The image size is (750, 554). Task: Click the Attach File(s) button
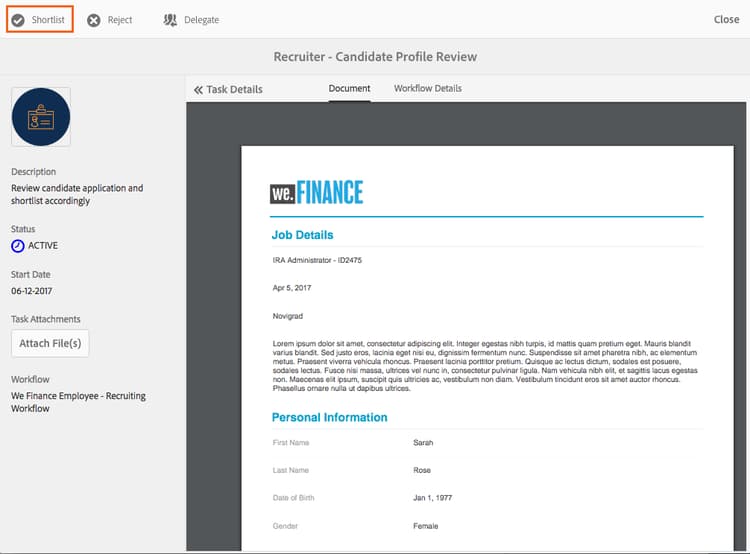point(50,343)
